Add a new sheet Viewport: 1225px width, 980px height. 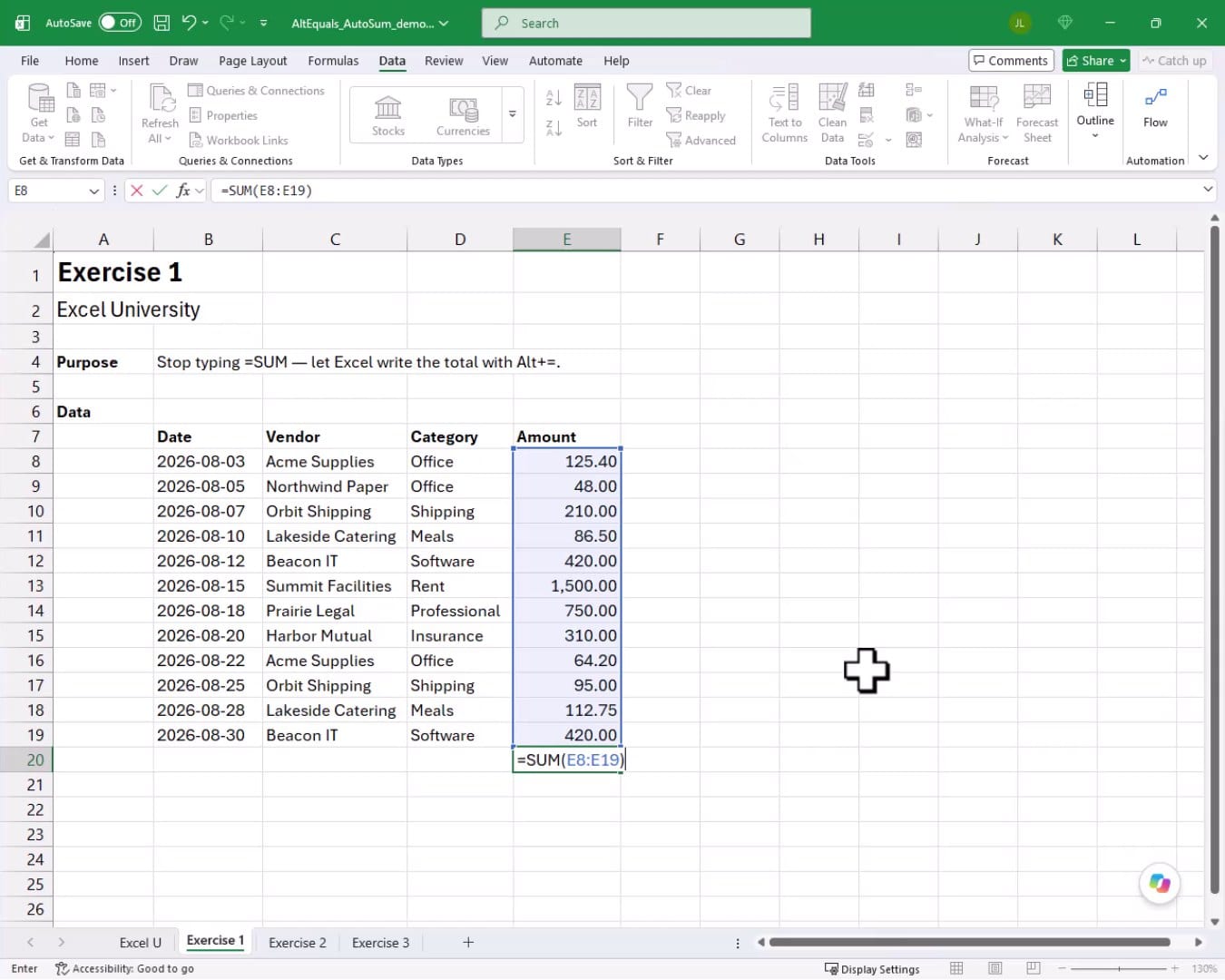pos(468,943)
